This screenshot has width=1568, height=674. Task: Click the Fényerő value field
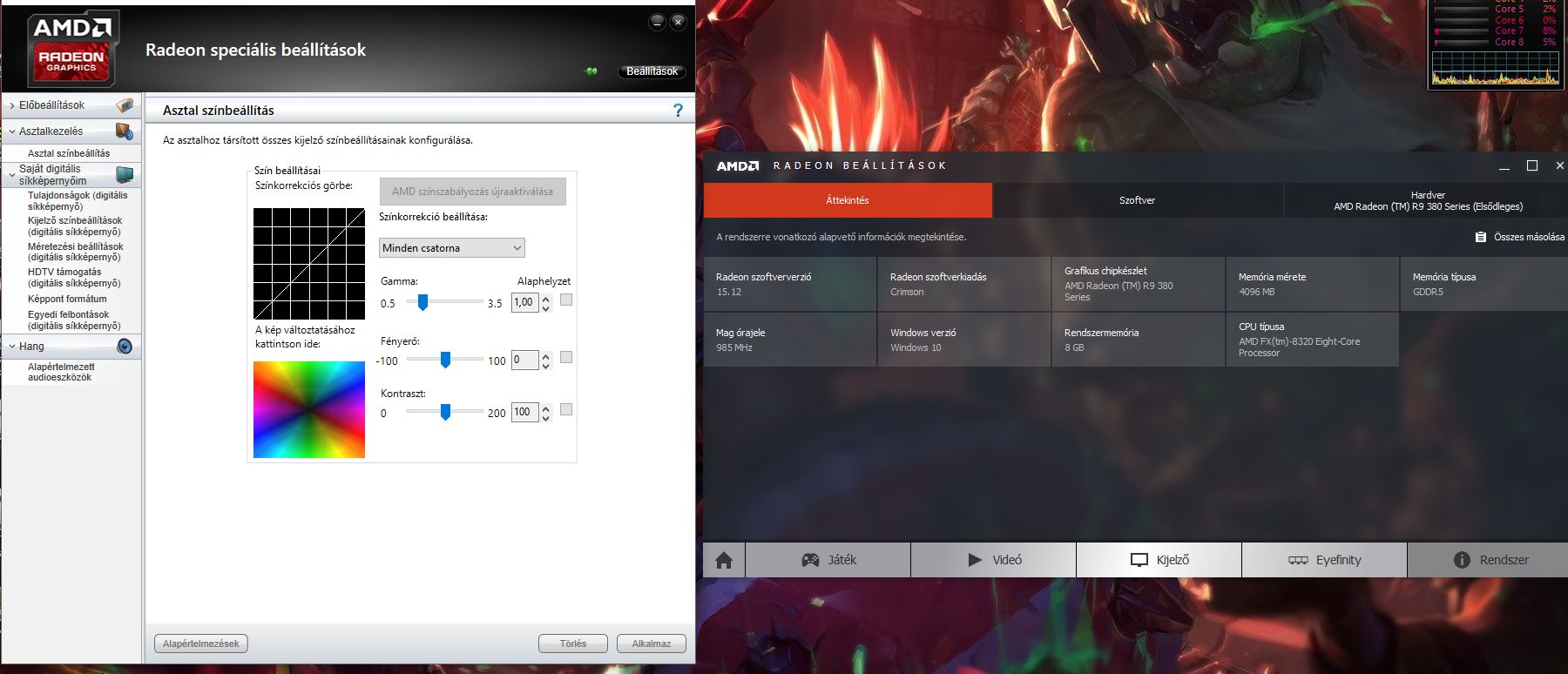click(x=524, y=360)
